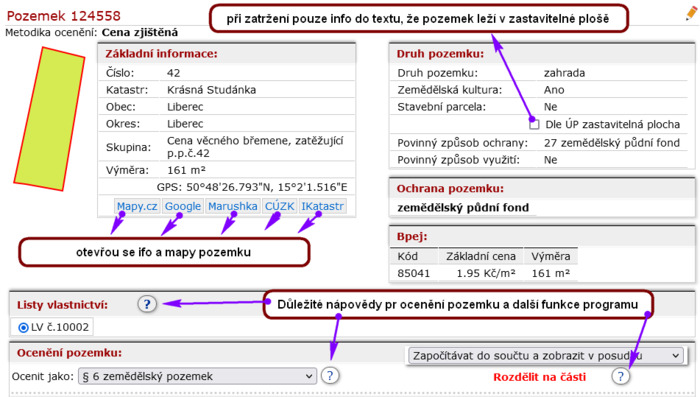Viewport: 700px width, 397px height.
Task: Open help icon beside Ocenit jako dropdown
Action: point(330,376)
